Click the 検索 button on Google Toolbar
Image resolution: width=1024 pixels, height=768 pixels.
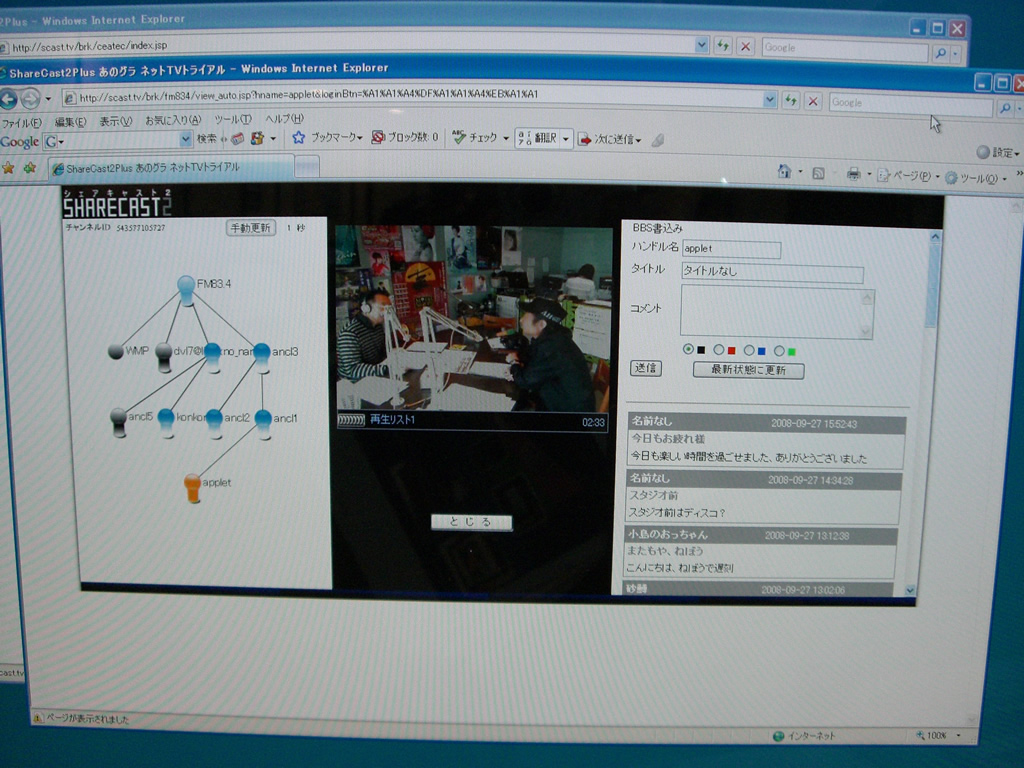click(206, 138)
